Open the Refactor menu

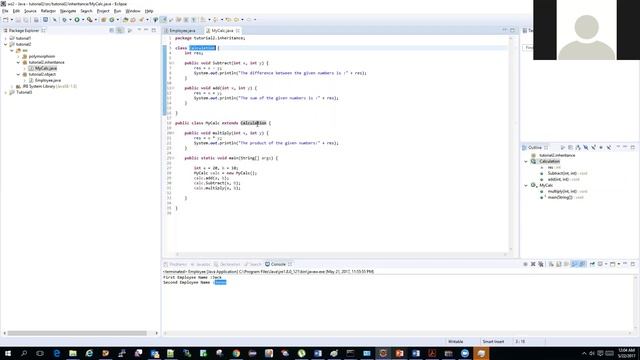pos(48,11)
